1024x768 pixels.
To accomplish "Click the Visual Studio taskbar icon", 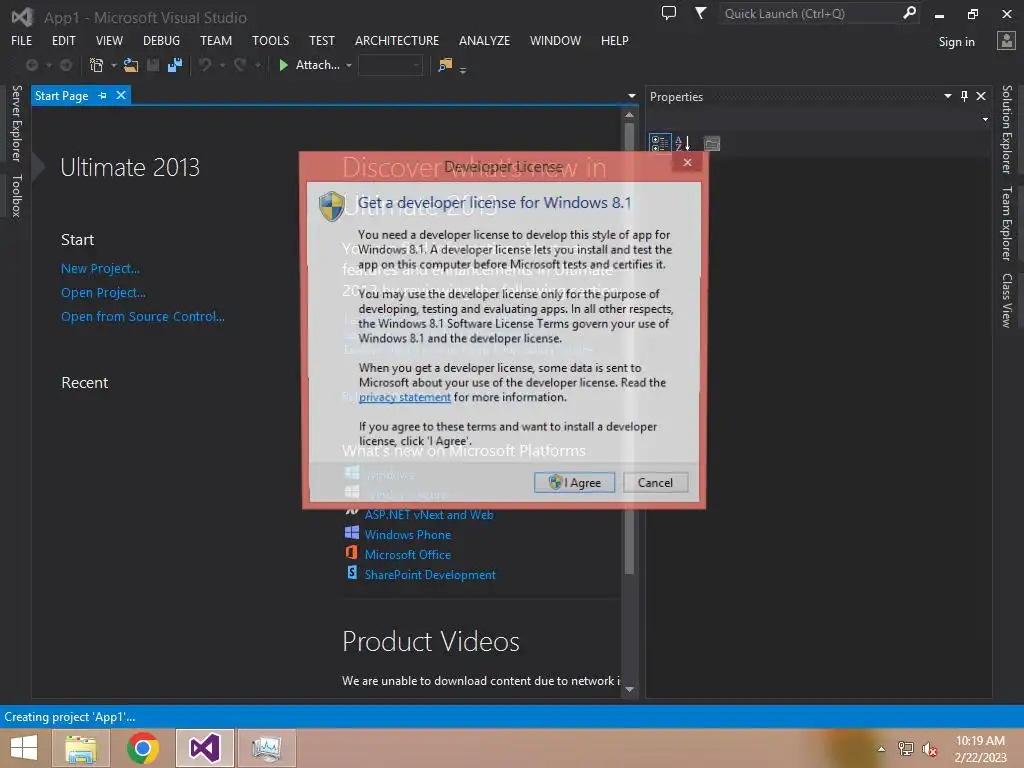I will [204, 748].
